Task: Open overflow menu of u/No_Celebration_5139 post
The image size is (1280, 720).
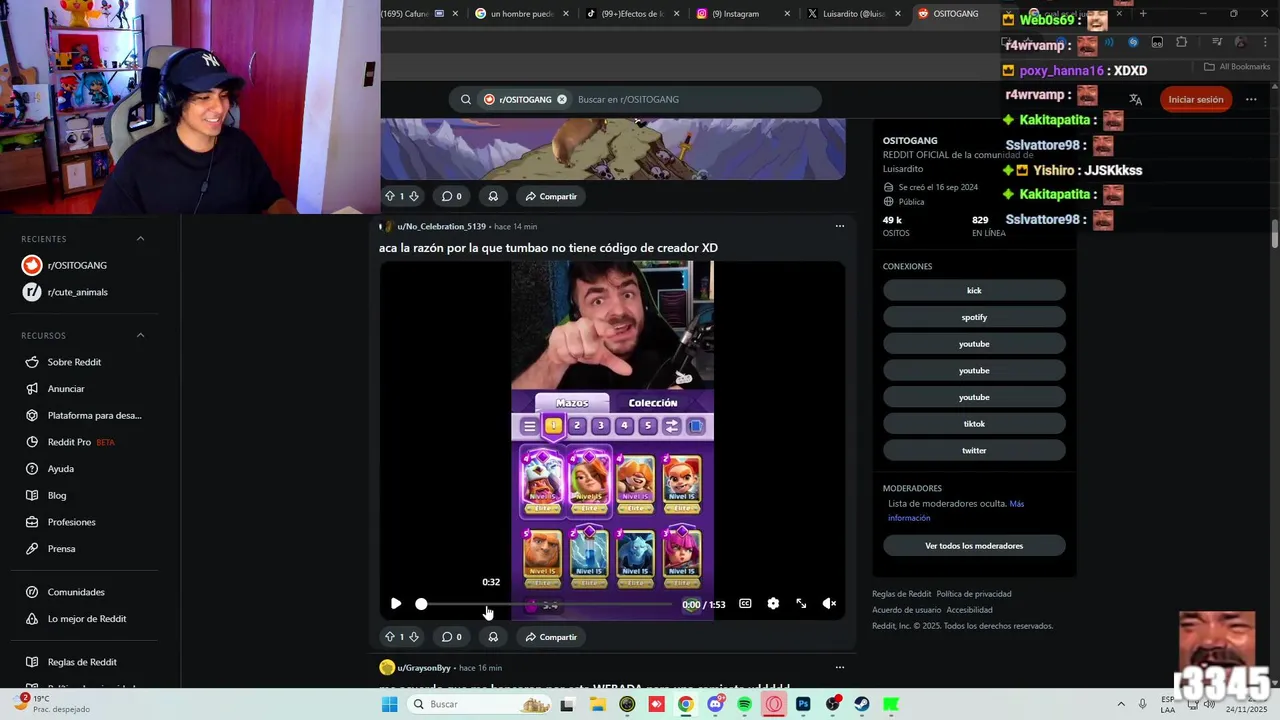Action: (840, 226)
